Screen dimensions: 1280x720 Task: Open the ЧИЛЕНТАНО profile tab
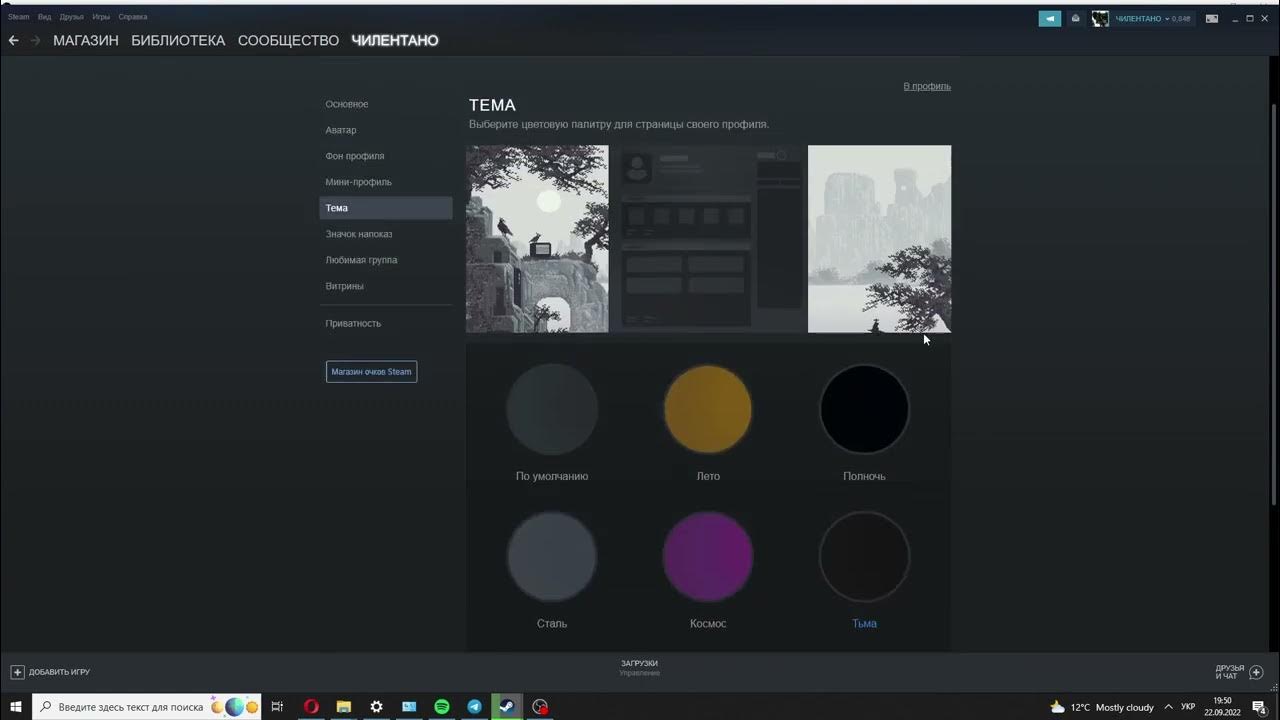(395, 41)
